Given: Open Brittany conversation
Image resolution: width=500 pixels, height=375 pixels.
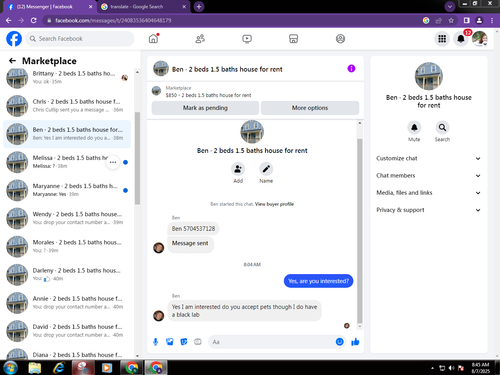Looking at the screenshot, I should click(x=67, y=77).
